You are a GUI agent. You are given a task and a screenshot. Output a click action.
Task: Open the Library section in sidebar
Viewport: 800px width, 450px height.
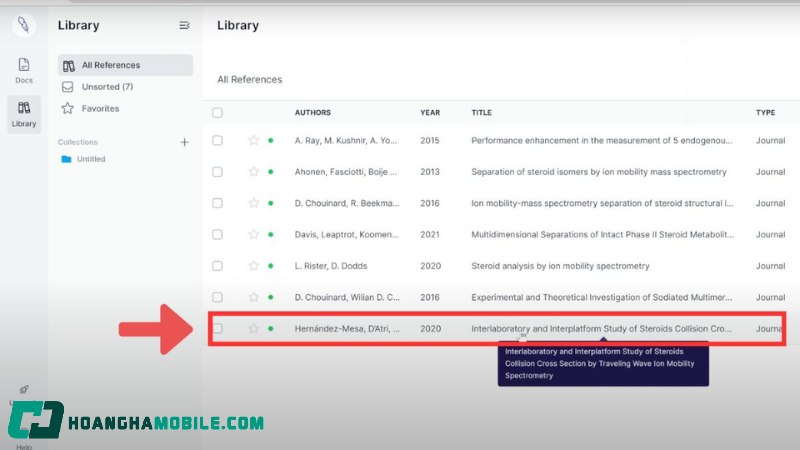24,113
